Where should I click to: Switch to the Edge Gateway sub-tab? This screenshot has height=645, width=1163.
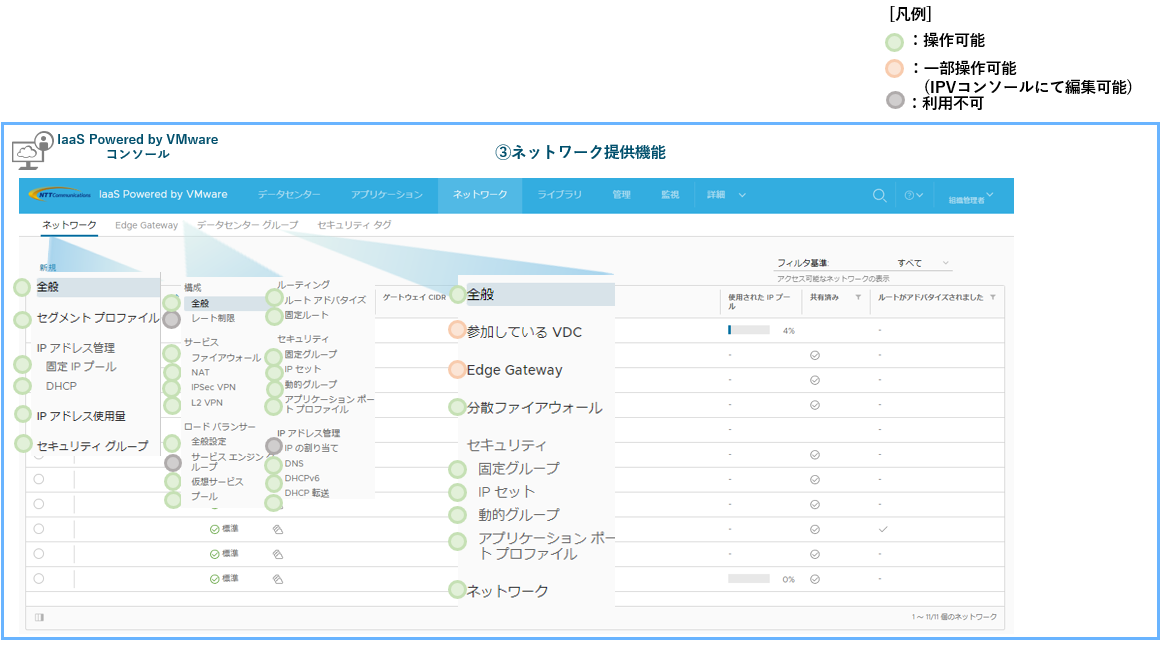point(146,225)
